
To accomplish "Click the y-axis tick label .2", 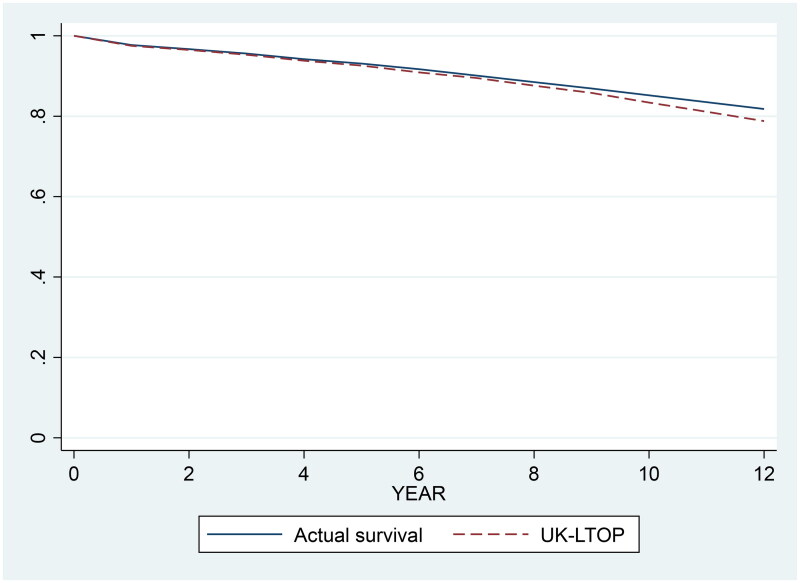I will tap(37, 357).
